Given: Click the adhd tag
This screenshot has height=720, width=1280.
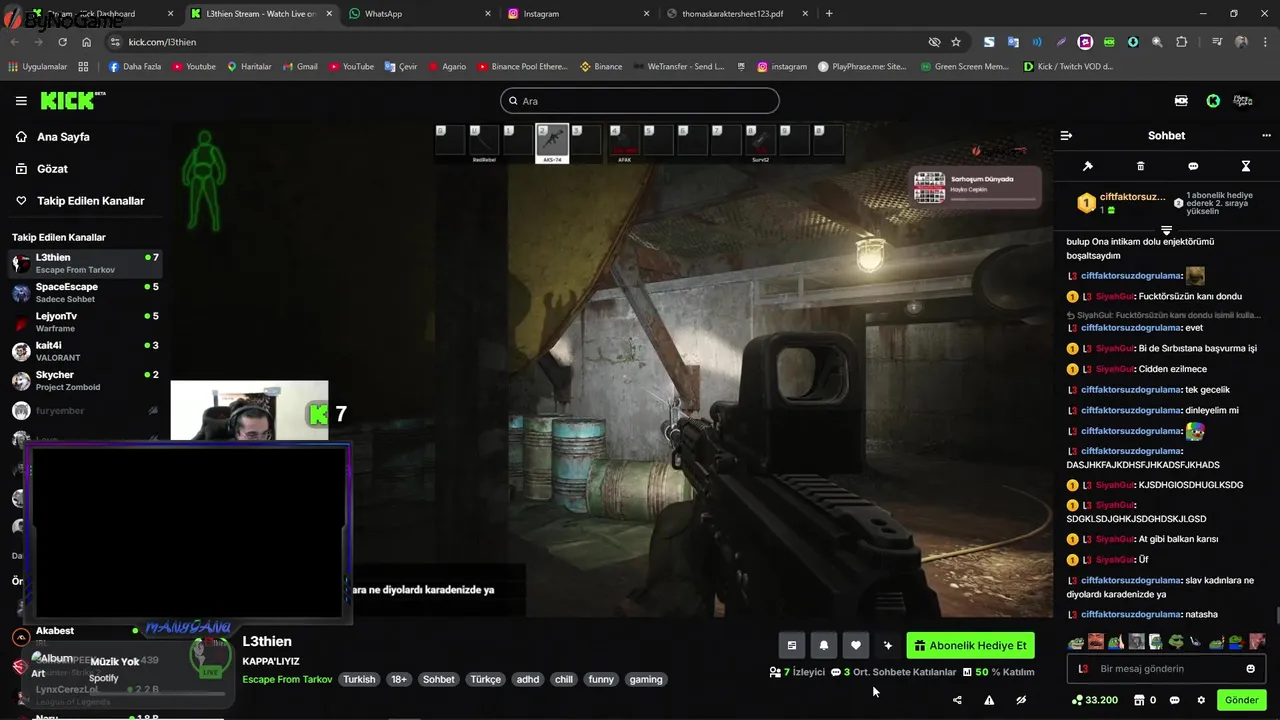Looking at the screenshot, I should [x=528, y=679].
